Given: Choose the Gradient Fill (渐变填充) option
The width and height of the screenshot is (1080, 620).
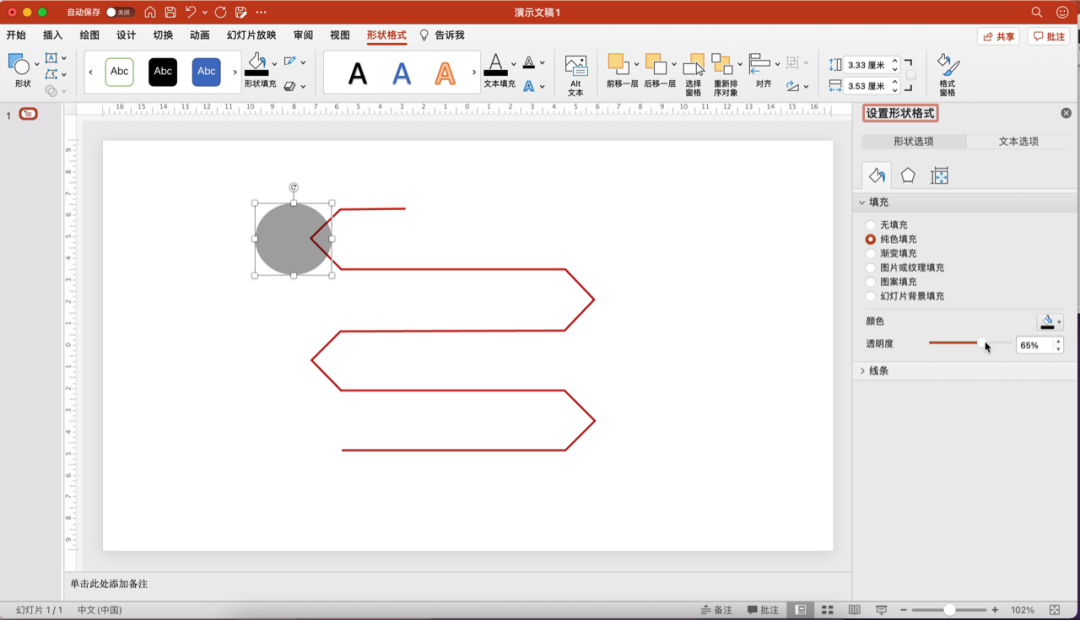Looking at the screenshot, I should tap(871, 254).
